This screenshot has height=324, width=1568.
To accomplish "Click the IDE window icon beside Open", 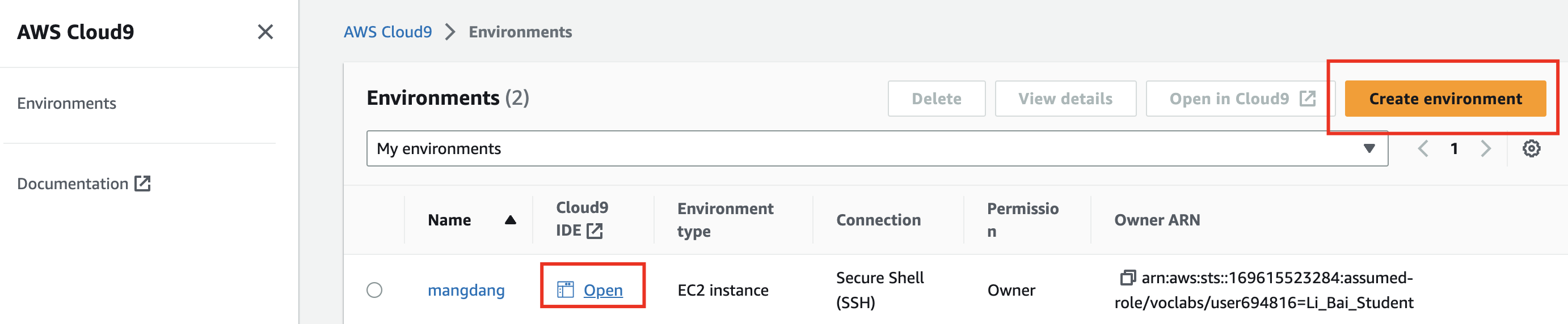I will [566, 290].
